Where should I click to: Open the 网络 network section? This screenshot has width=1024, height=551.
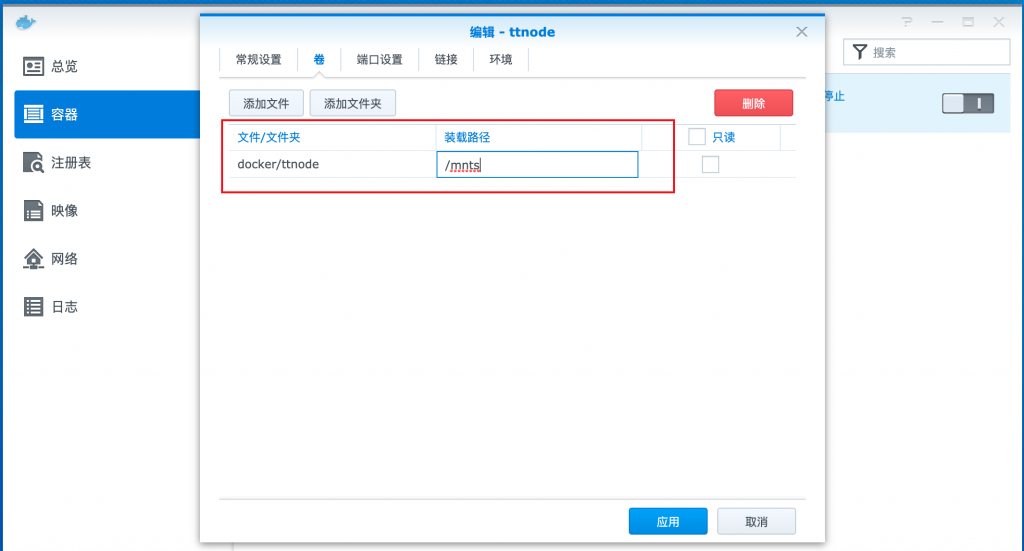63,258
